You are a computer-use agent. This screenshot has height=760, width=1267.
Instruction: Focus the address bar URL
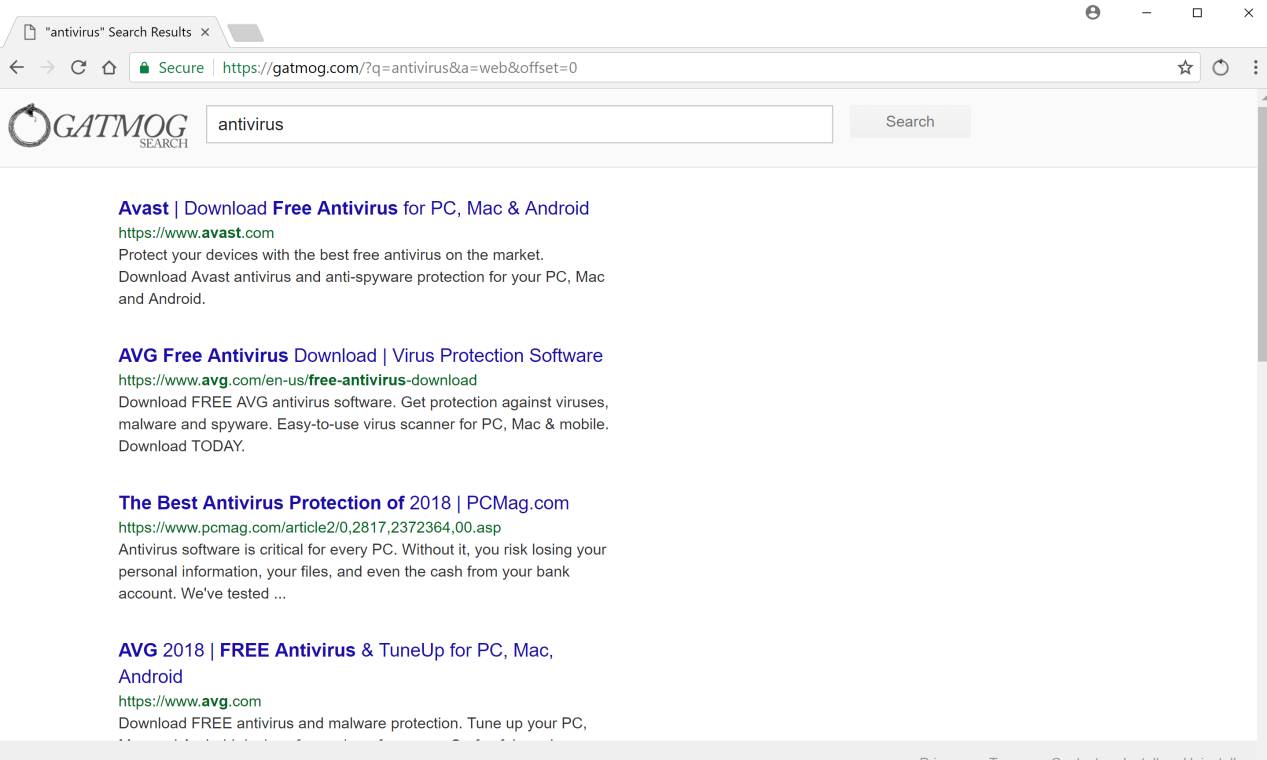[x=399, y=68]
